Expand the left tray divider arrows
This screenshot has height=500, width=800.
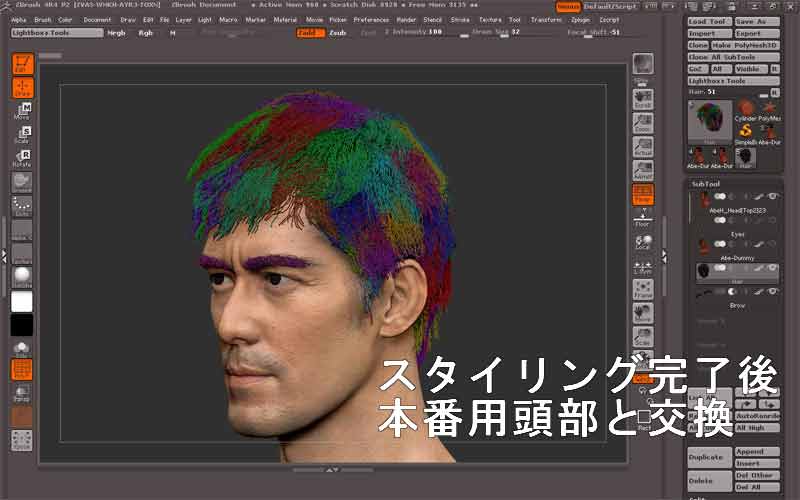point(4,257)
